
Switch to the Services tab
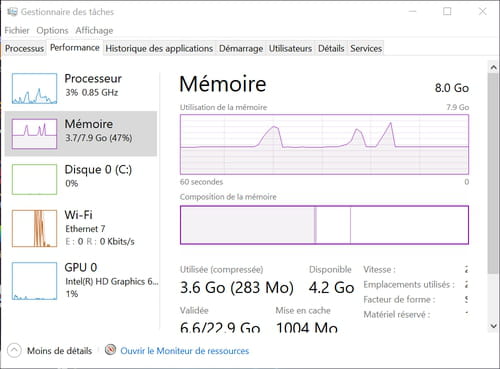[x=366, y=48]
